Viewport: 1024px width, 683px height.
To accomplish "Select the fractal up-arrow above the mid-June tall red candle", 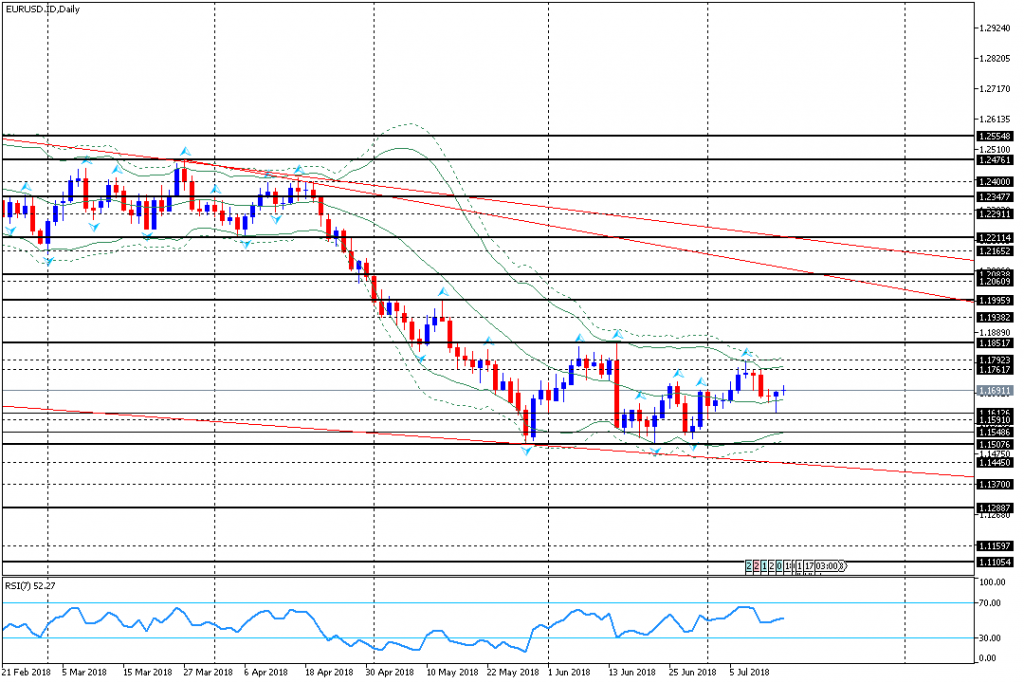I will pos(617,334).
